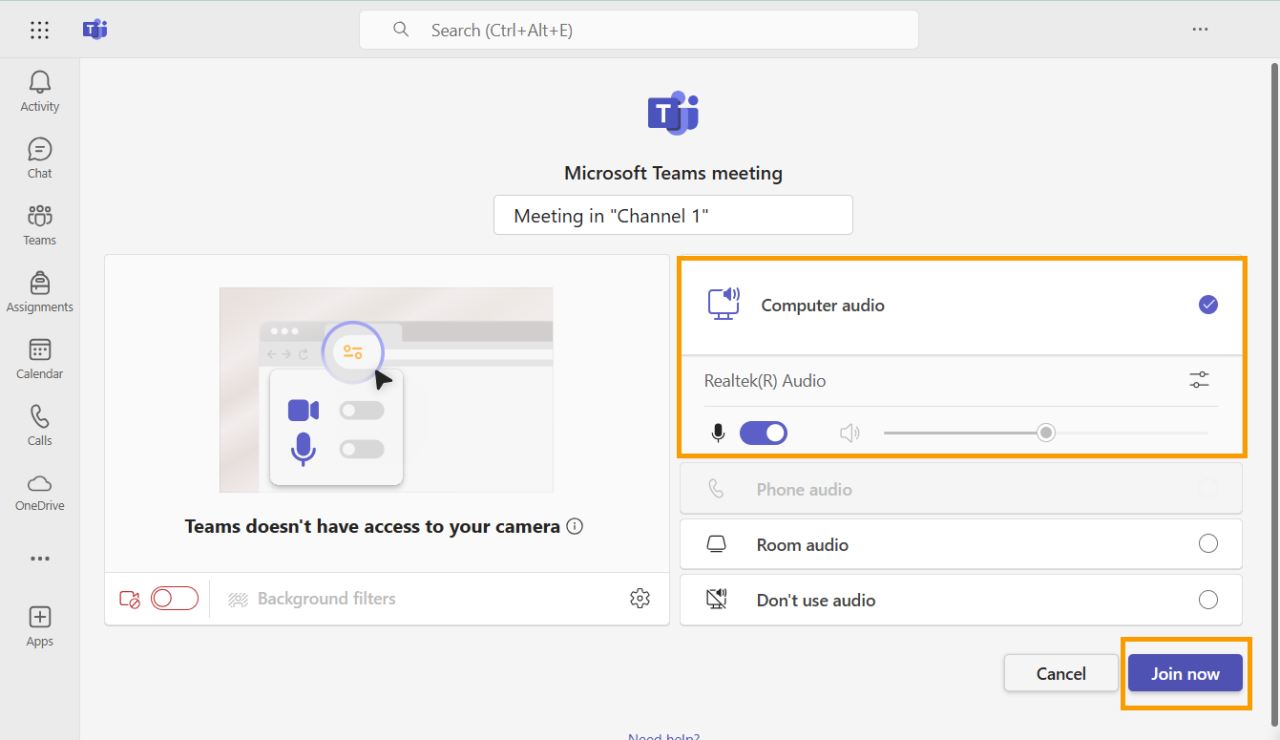Click the microphone icon
The width and height of the screenshot is (1280, 740).
[x=717, y=433]
